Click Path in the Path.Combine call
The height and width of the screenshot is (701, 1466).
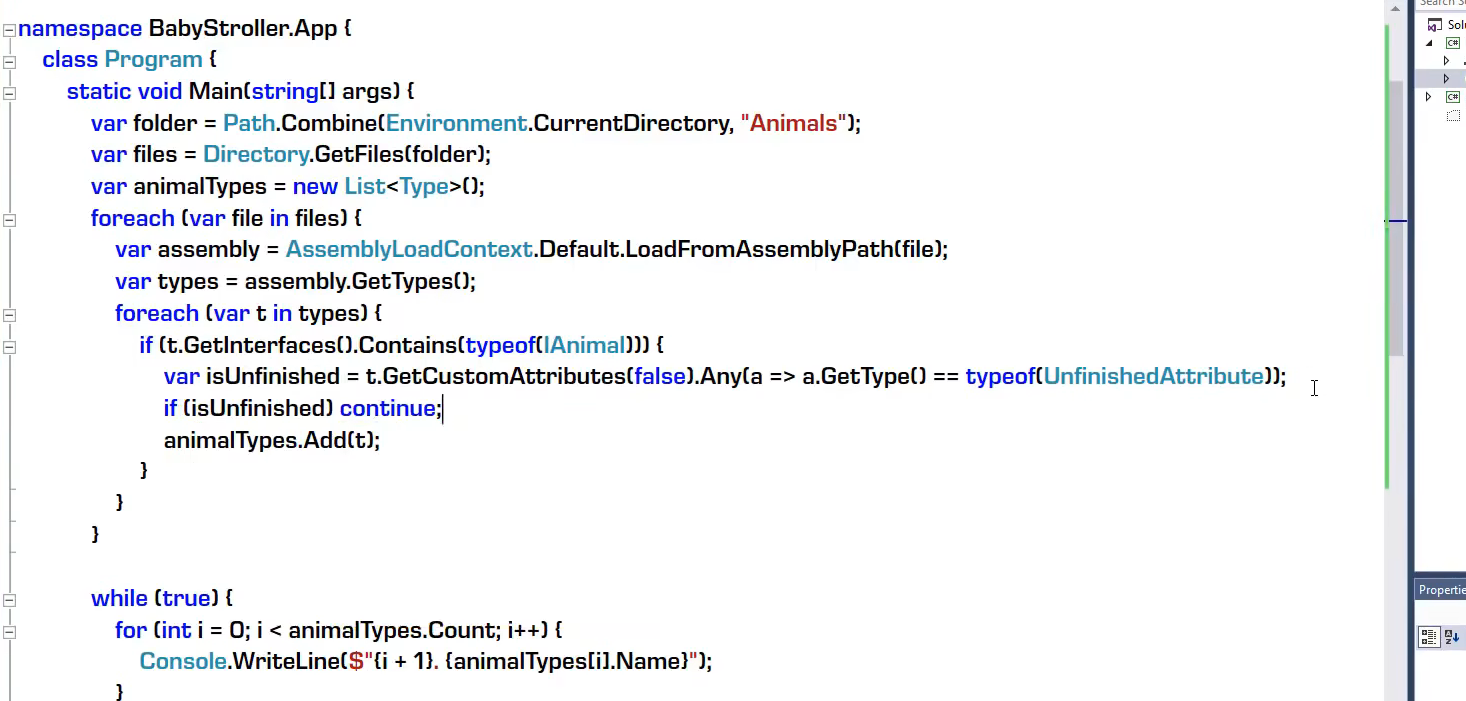pos(247,123)
